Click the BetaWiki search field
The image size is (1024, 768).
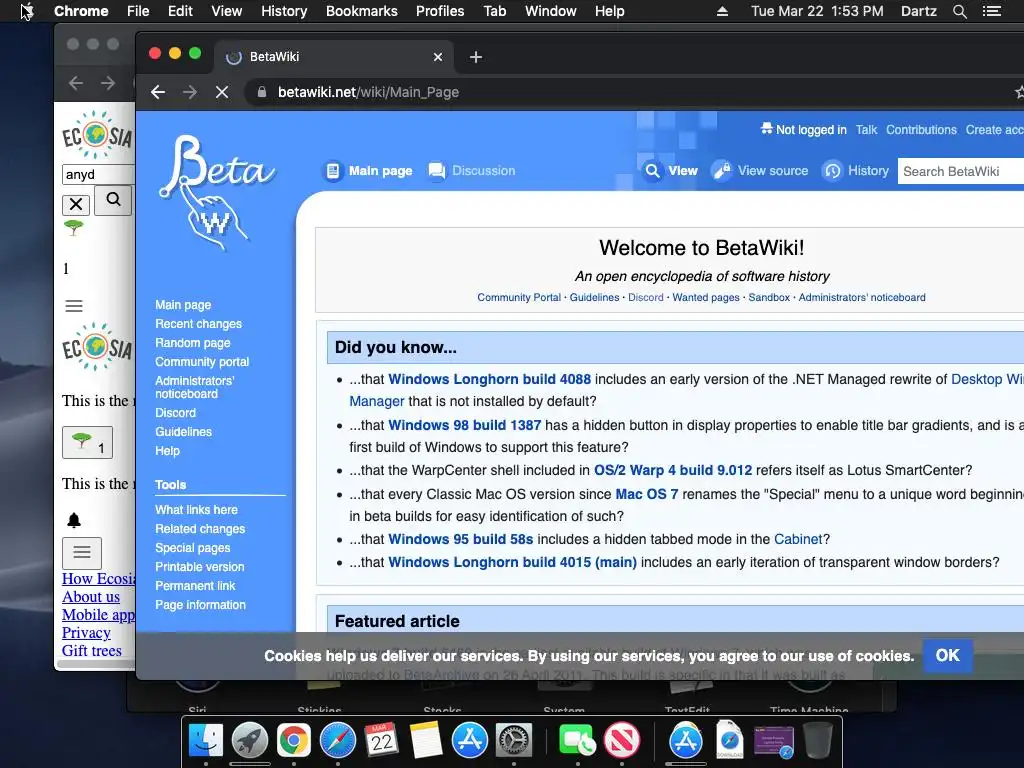[961, 171]
